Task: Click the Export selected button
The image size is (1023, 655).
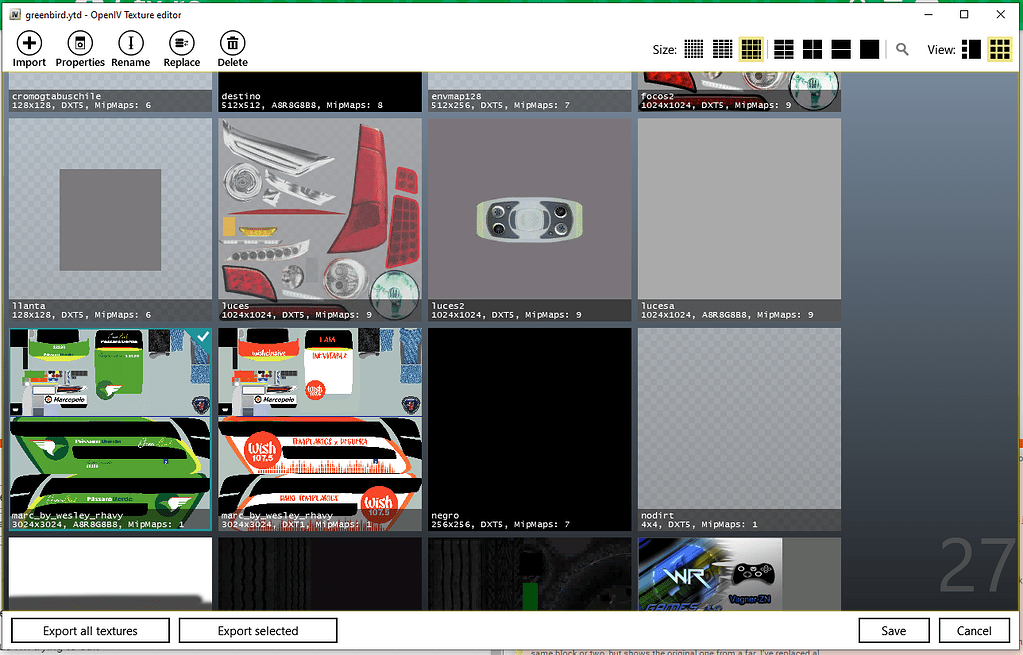Action: click(257, 630)
